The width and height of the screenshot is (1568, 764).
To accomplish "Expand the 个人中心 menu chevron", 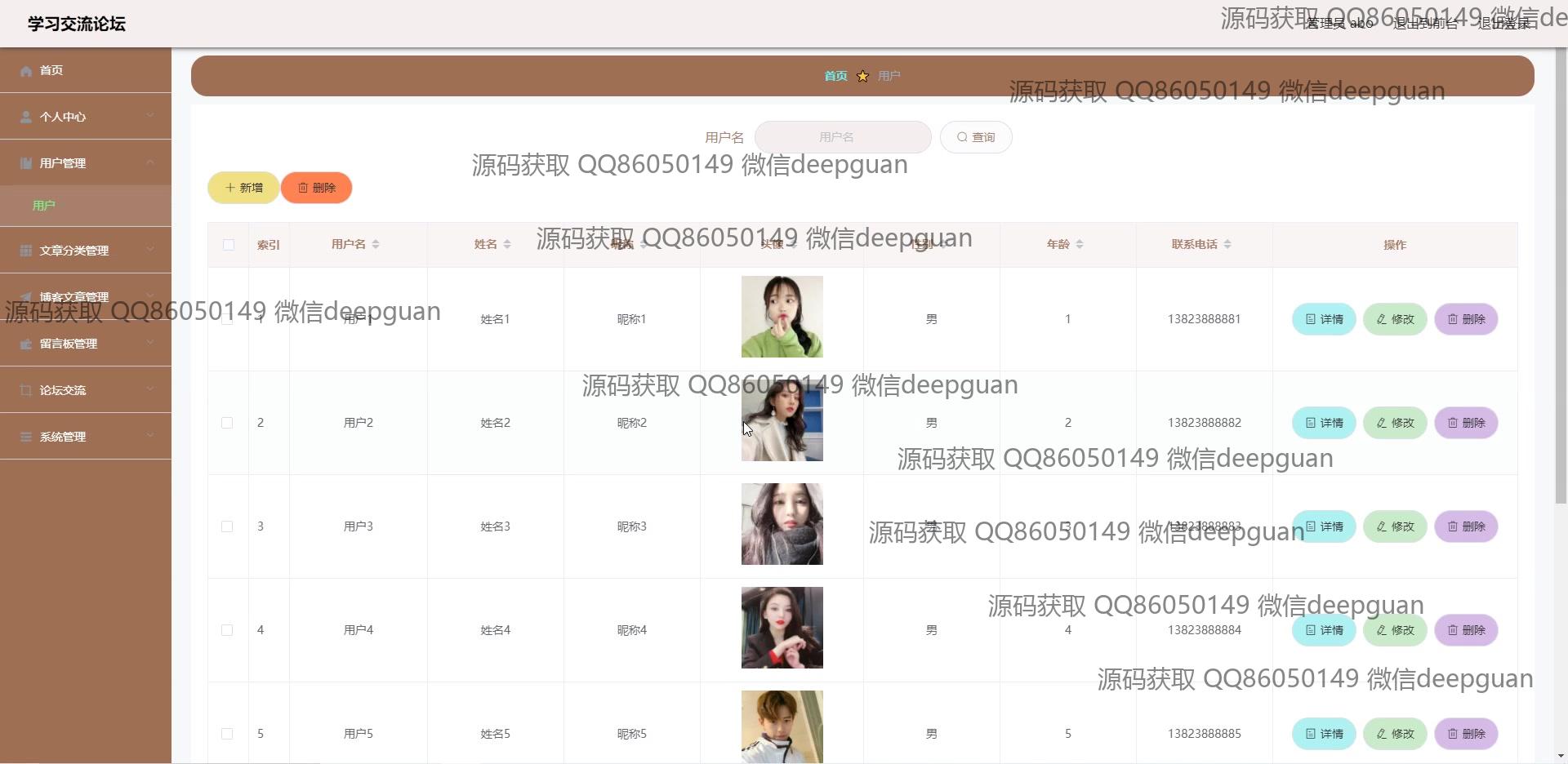I will click(150, 116).
